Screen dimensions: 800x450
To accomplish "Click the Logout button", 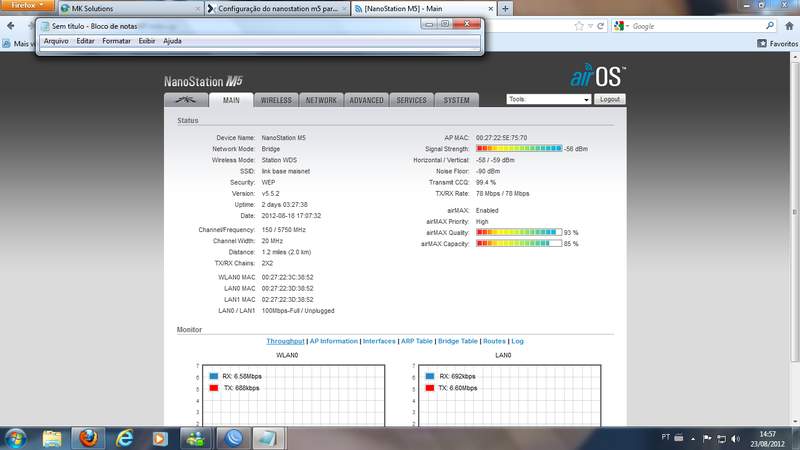I will point(610,99).
